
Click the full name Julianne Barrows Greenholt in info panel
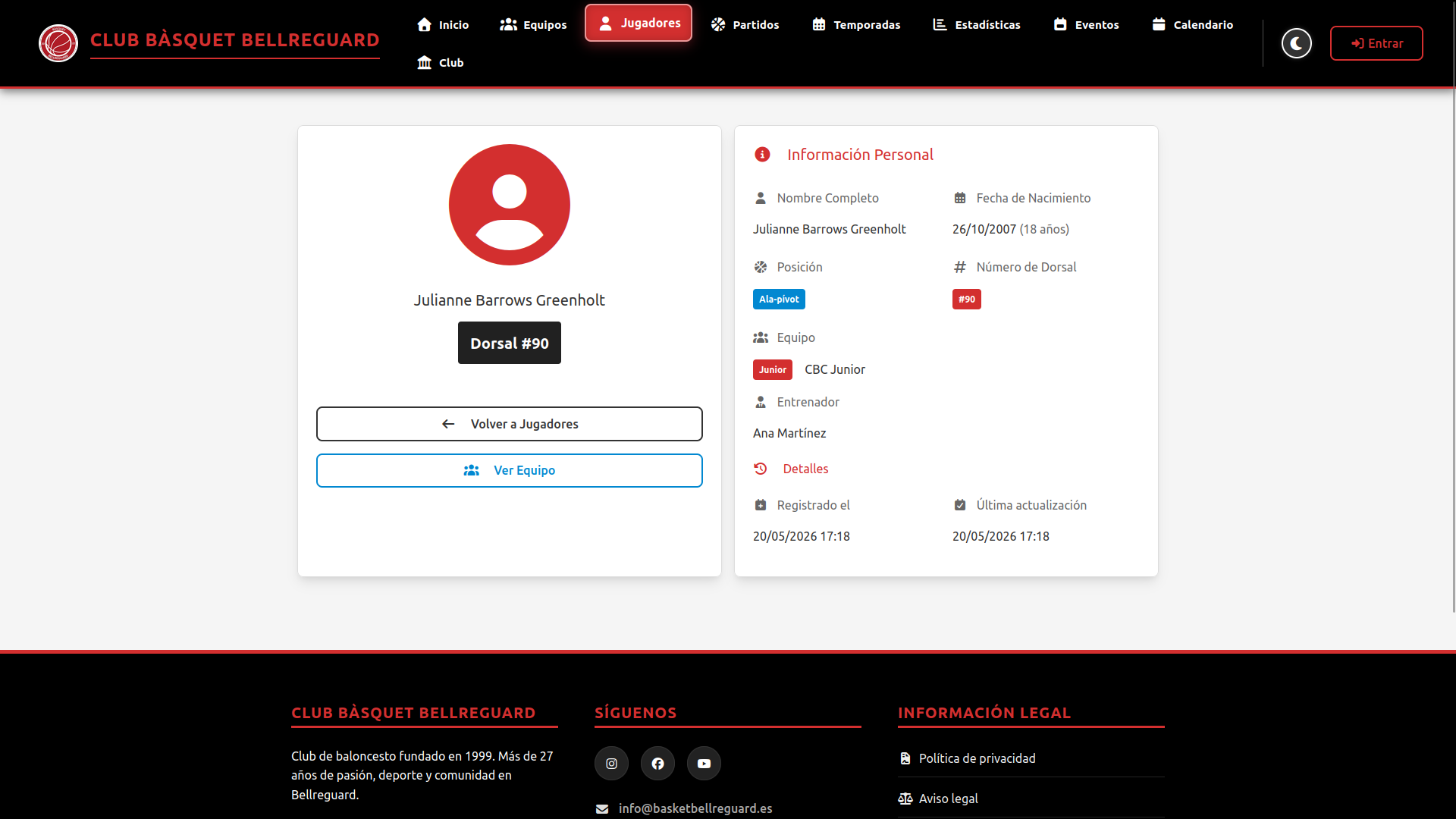tap(830, 229)
